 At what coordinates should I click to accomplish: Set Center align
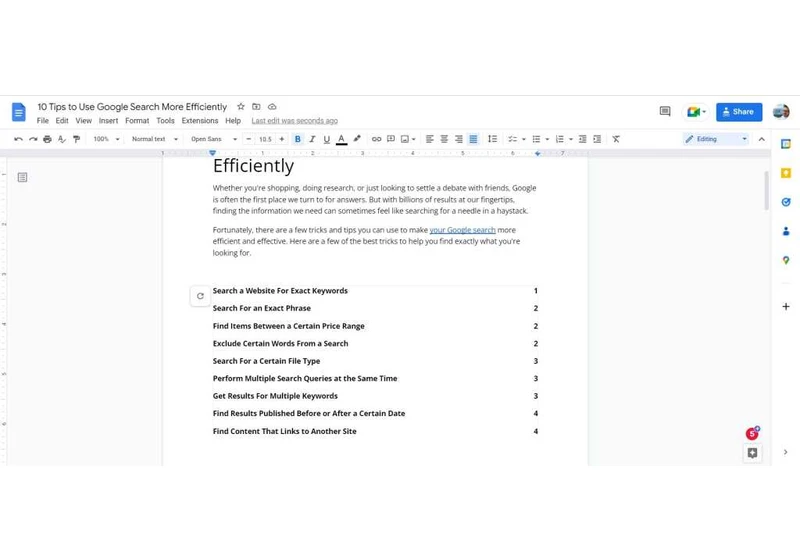[x=444, y=139]
